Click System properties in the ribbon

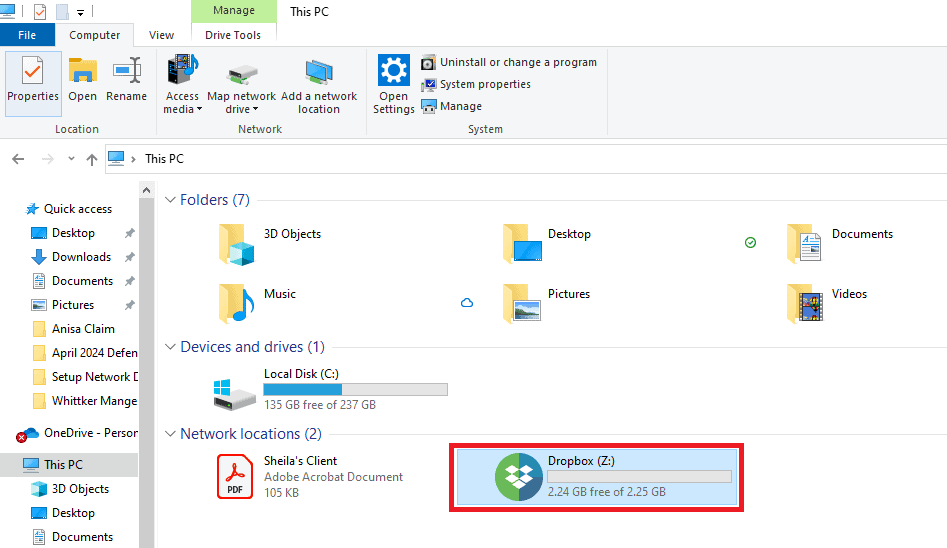(476, 84)
